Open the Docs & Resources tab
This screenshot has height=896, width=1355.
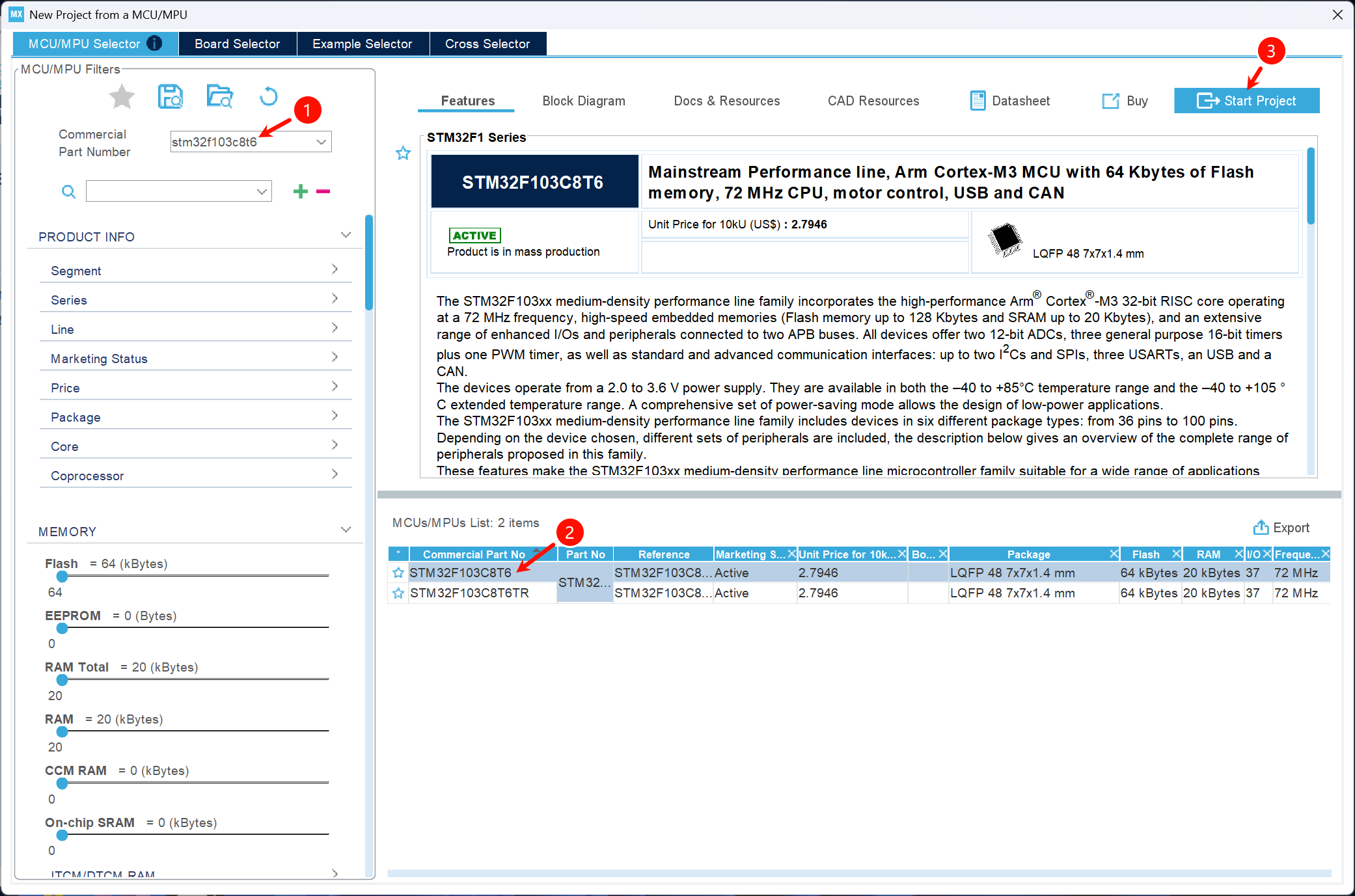(x=727, y=101)
